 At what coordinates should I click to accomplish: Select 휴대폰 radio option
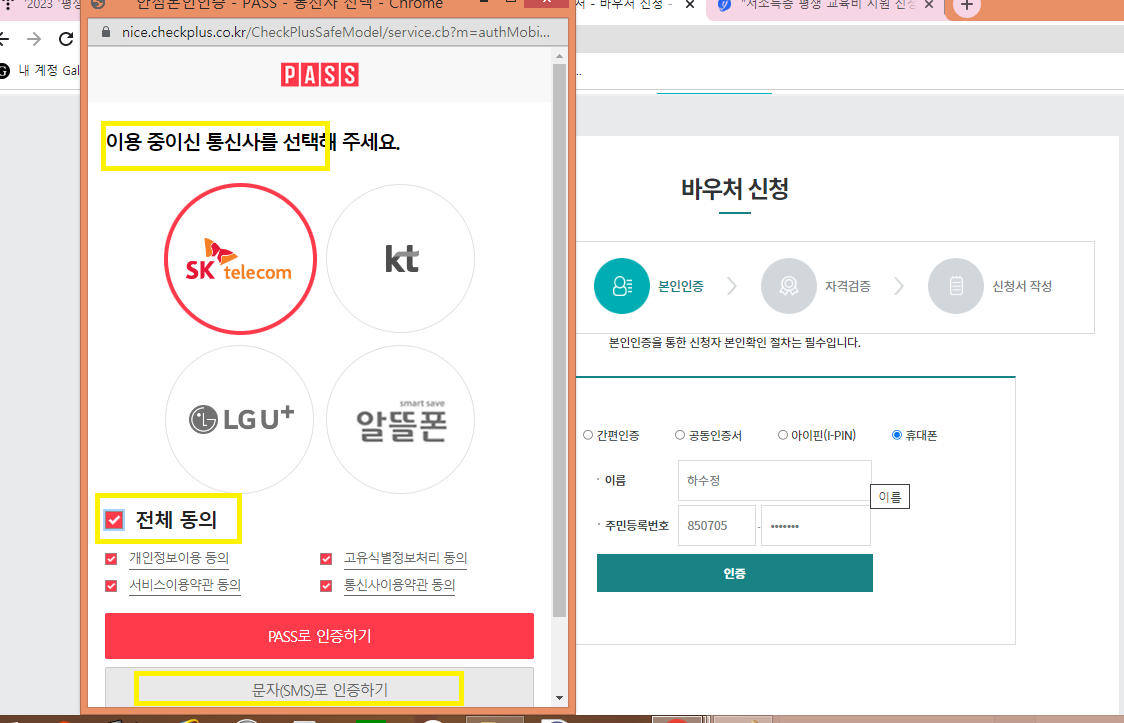point(897,435)
